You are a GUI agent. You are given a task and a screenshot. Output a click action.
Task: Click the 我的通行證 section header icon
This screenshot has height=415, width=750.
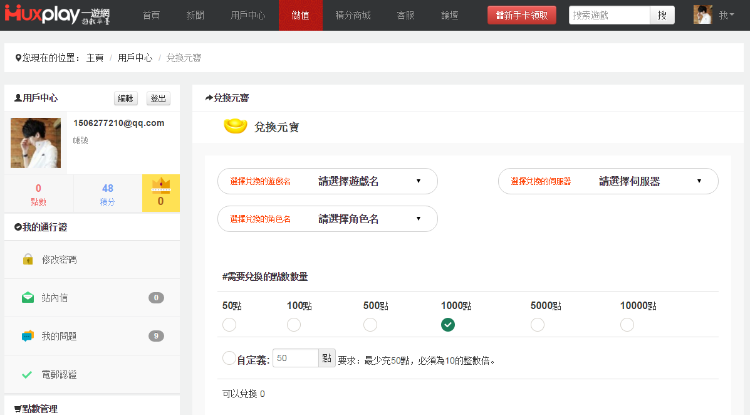tap(18, 227)
